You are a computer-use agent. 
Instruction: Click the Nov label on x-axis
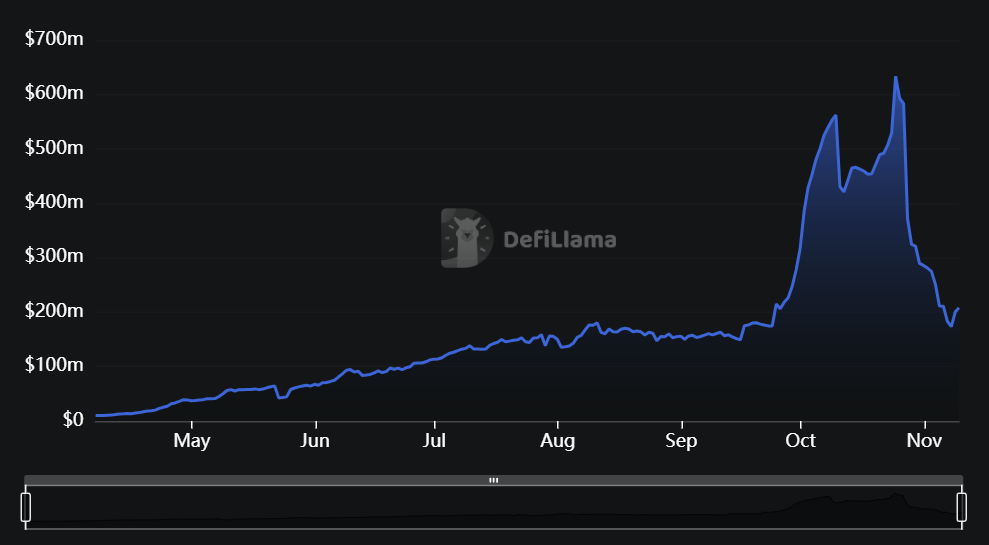pos(925,441)
